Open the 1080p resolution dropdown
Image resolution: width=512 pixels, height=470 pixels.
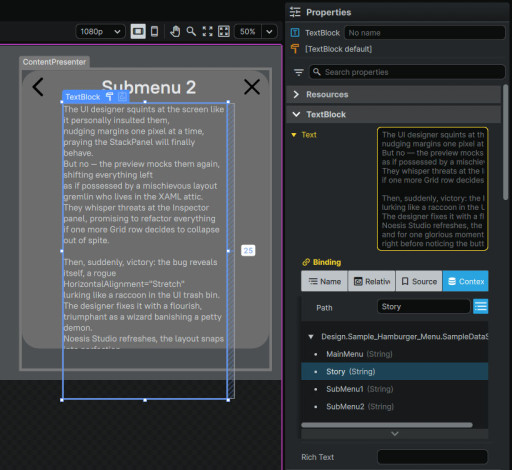click(x=100, y=32)
